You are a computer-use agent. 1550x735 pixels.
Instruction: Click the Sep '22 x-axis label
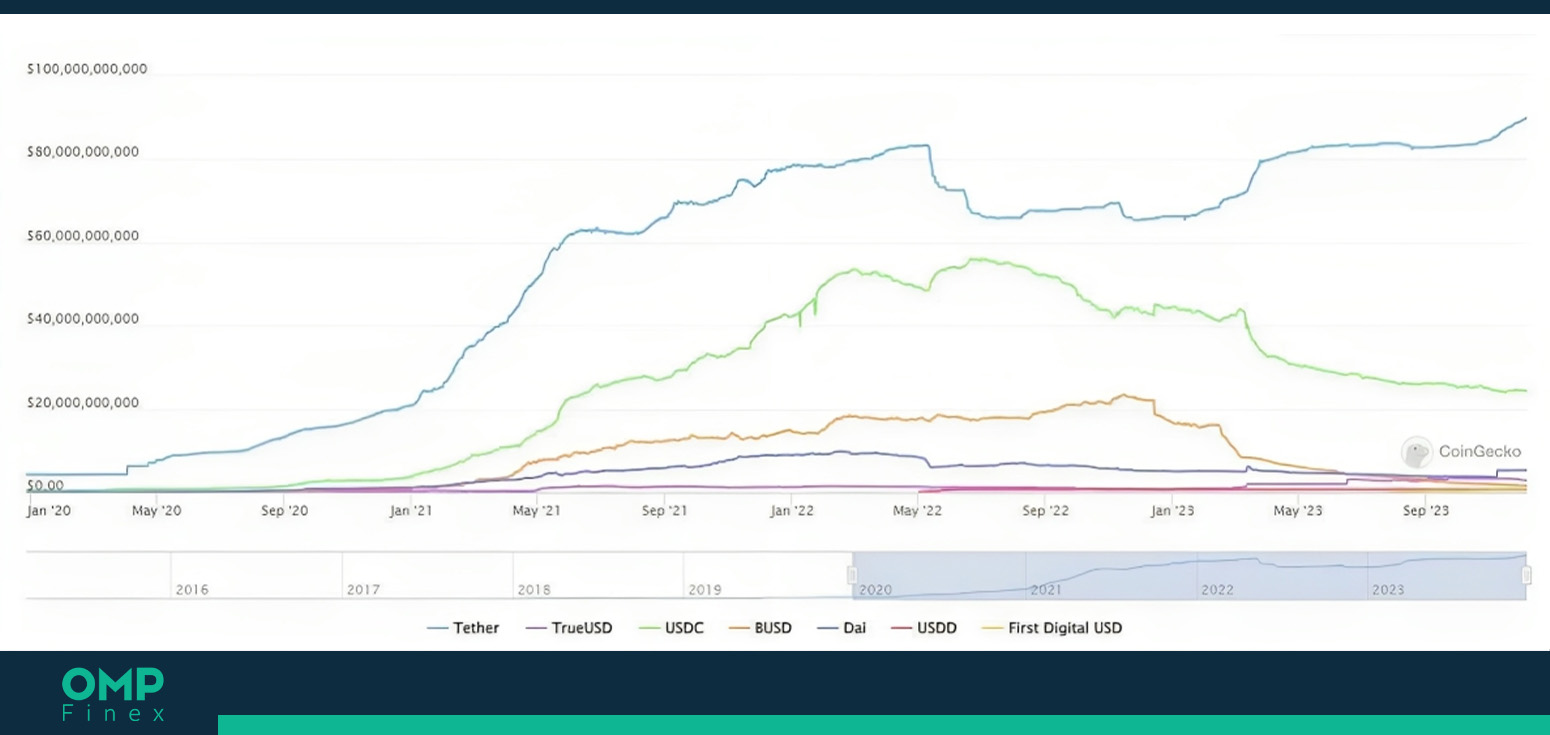[1046, 510]
